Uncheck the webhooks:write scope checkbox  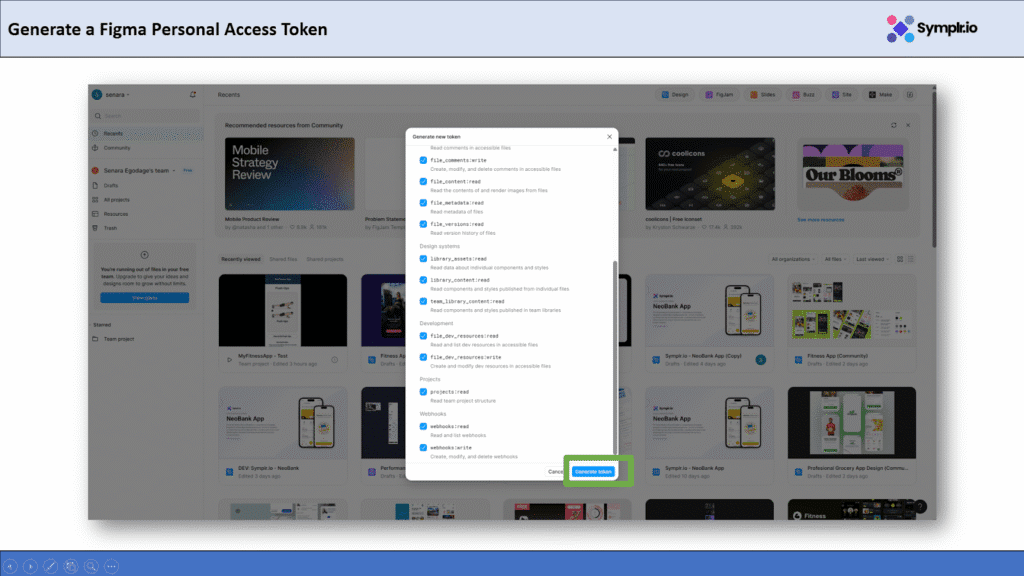coord(423,448)
